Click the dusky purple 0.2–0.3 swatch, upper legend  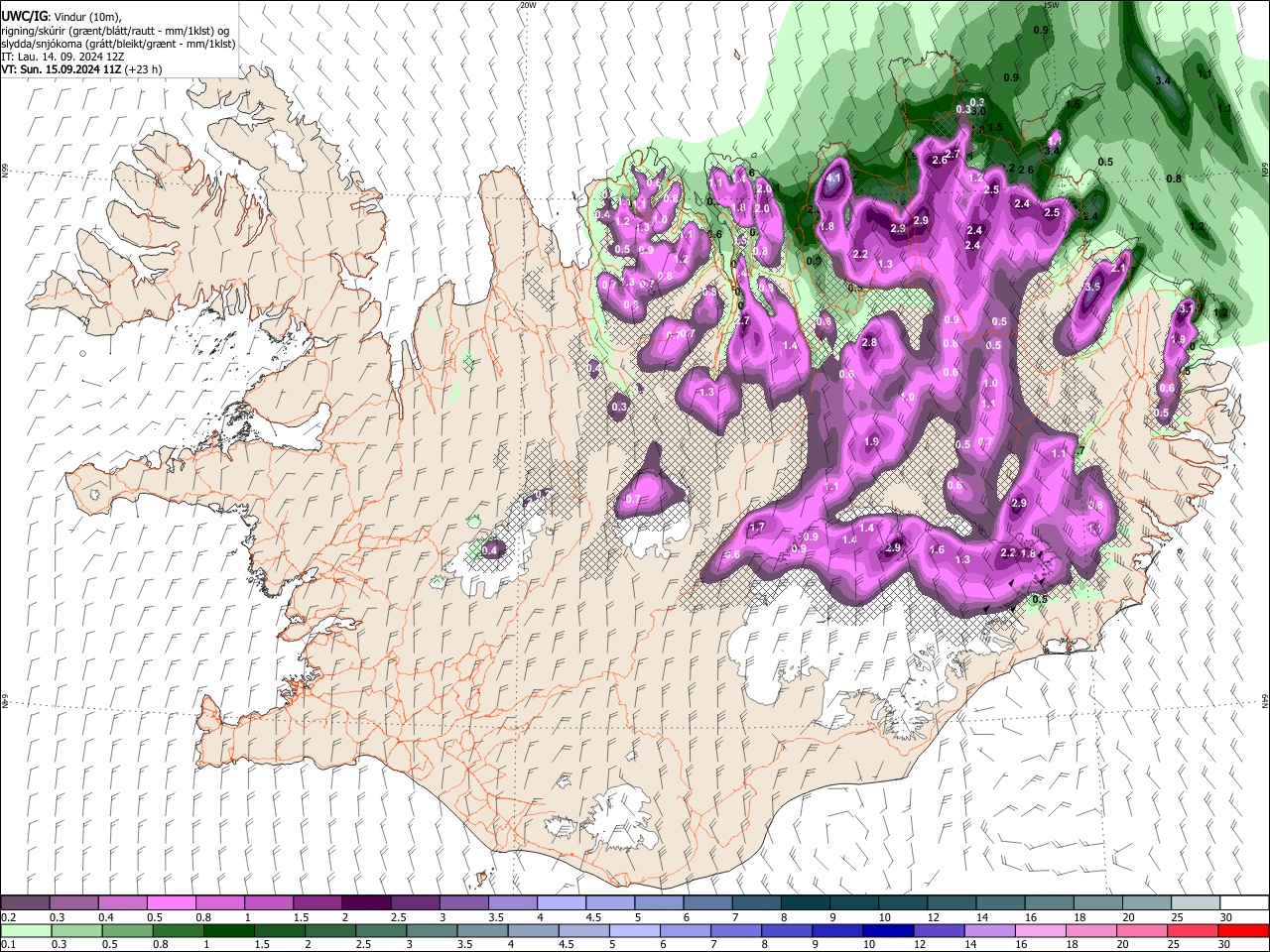pos(25,903)
